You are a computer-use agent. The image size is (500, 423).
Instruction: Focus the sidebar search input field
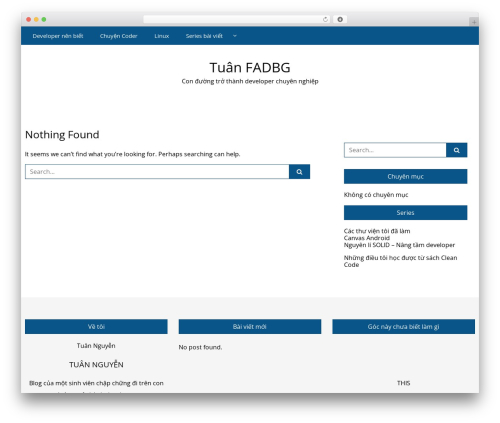[395, 150]
